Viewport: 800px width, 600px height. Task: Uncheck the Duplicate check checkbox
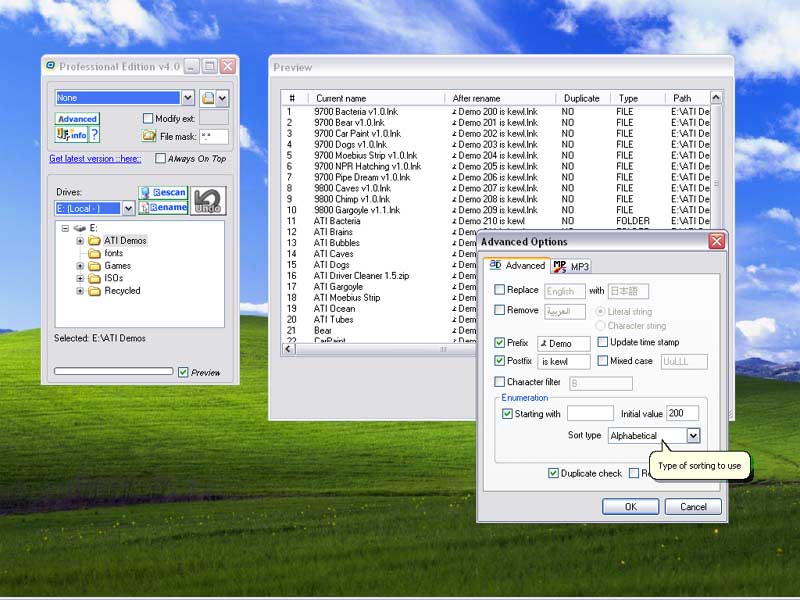(x=553, y=473)
